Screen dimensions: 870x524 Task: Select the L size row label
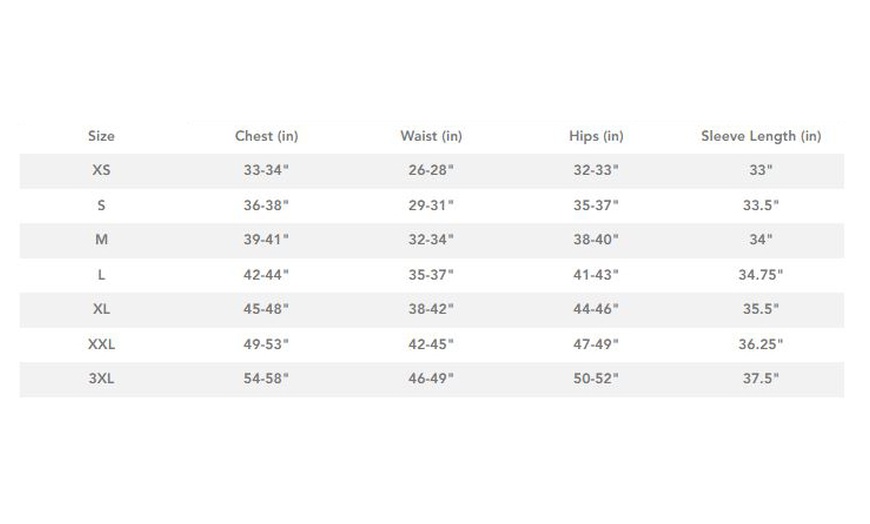point(101,275)
